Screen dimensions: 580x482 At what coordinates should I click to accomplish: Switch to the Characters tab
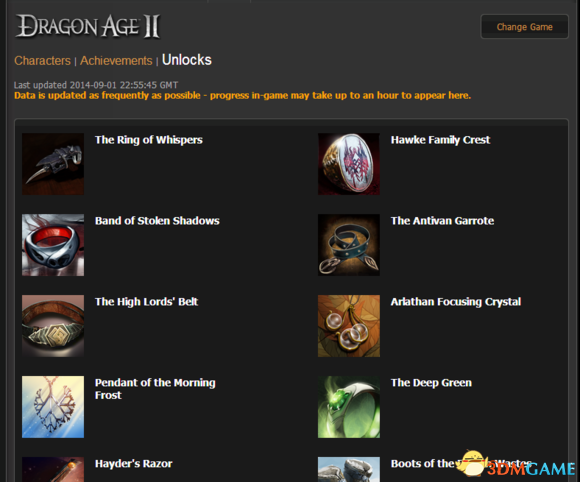43,61
